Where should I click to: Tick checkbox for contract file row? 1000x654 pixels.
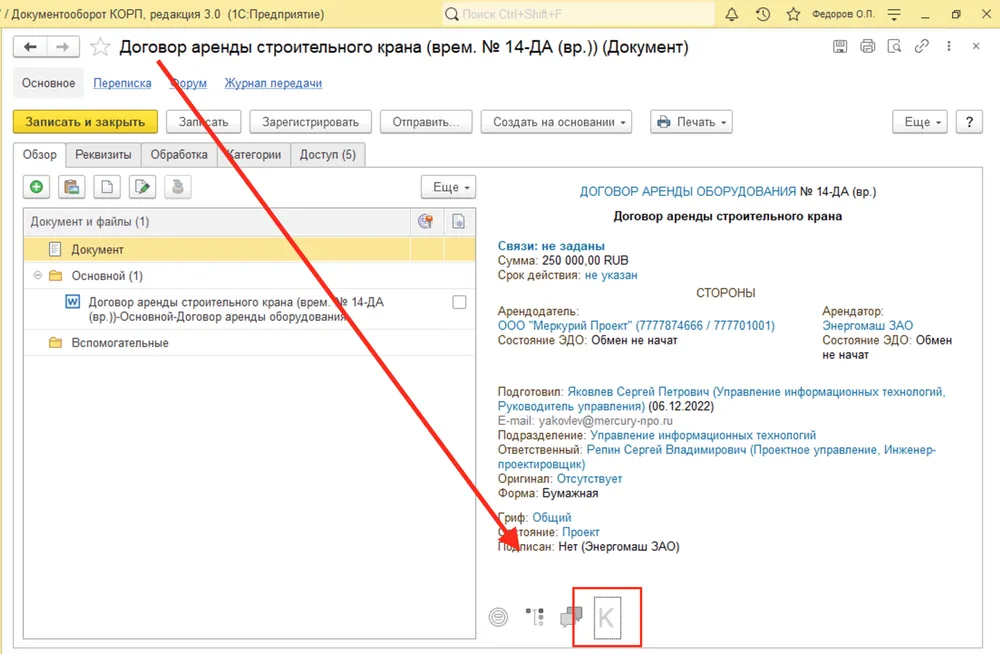click(x=459, y=302)
